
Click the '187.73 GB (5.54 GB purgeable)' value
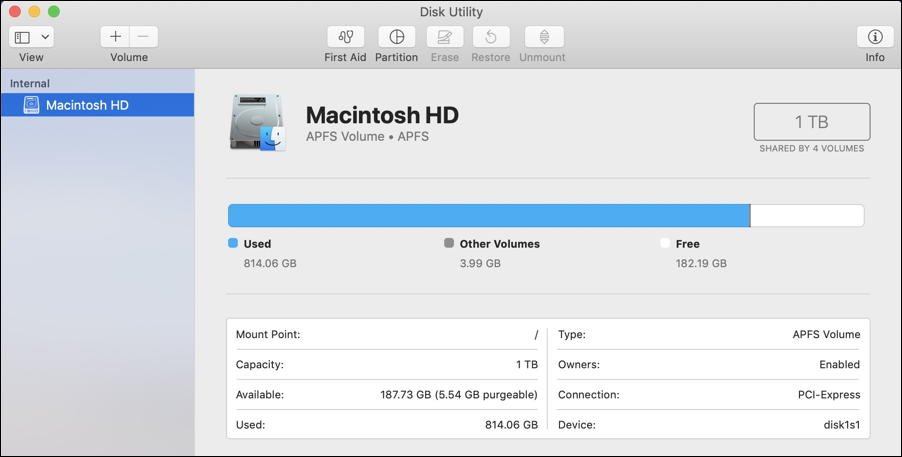point(459,395)
